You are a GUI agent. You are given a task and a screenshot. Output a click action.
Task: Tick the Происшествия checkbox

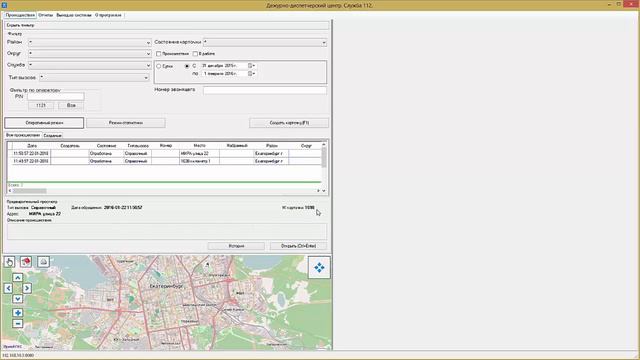tap(159, 53)
